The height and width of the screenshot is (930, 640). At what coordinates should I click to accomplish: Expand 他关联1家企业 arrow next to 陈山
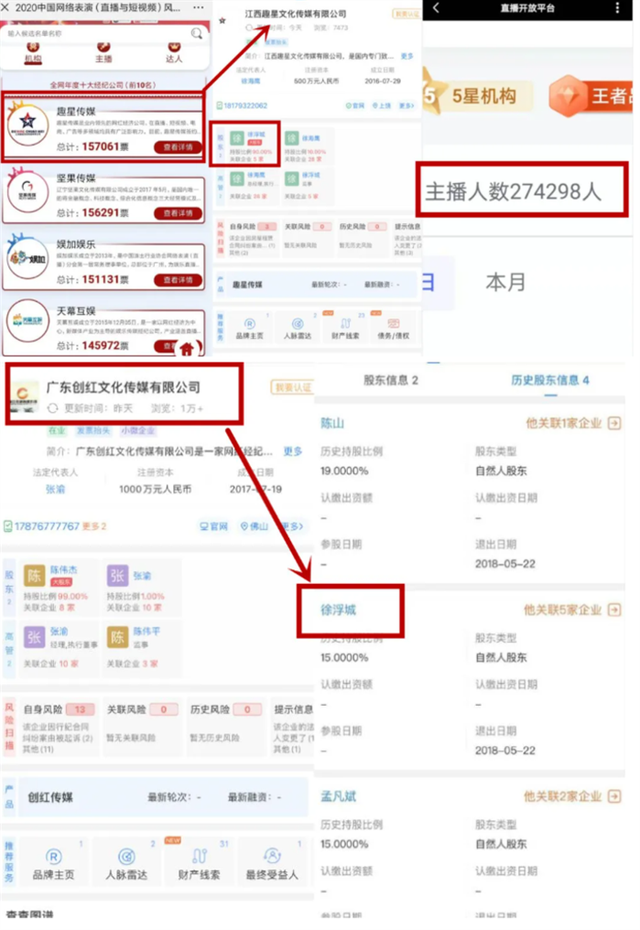(614, 424)
